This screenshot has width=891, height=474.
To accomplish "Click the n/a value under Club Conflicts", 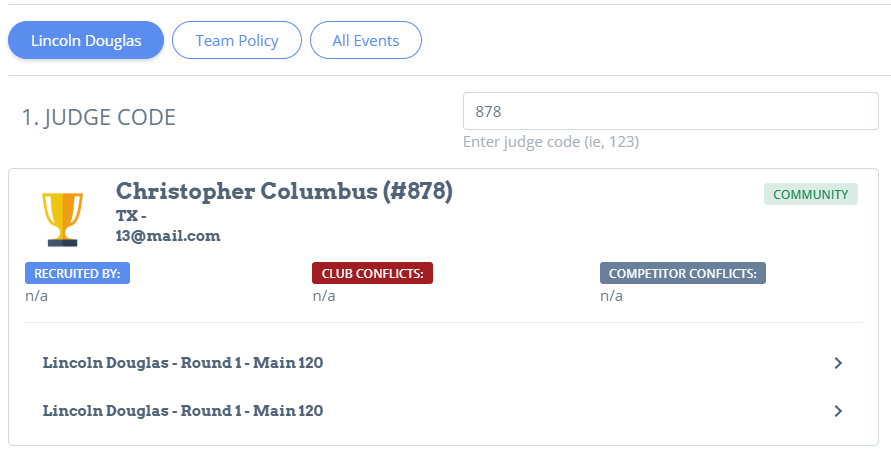I will tap(324, 296).
